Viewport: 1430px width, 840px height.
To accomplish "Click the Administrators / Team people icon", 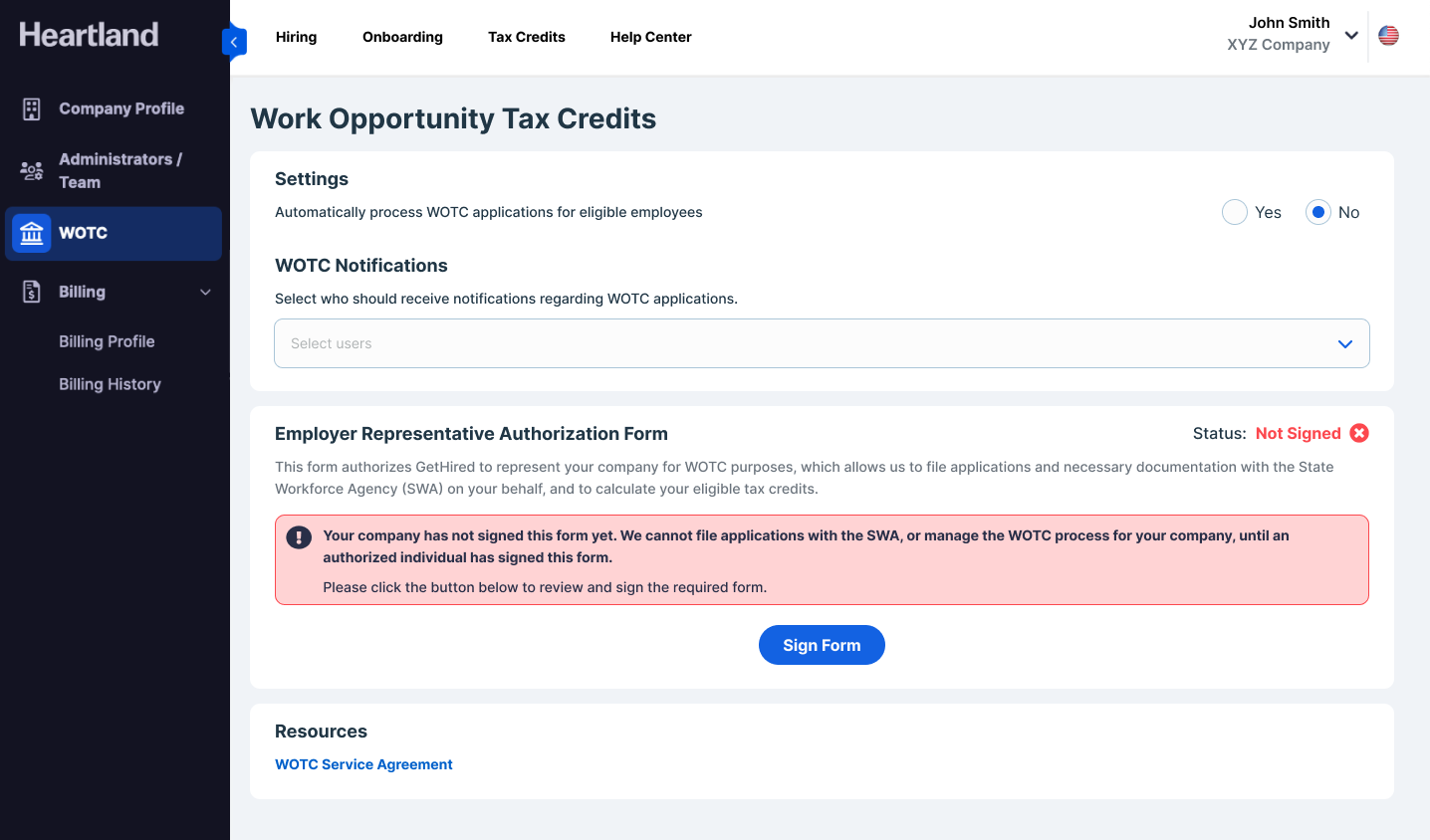I will [x=32, y=171].
